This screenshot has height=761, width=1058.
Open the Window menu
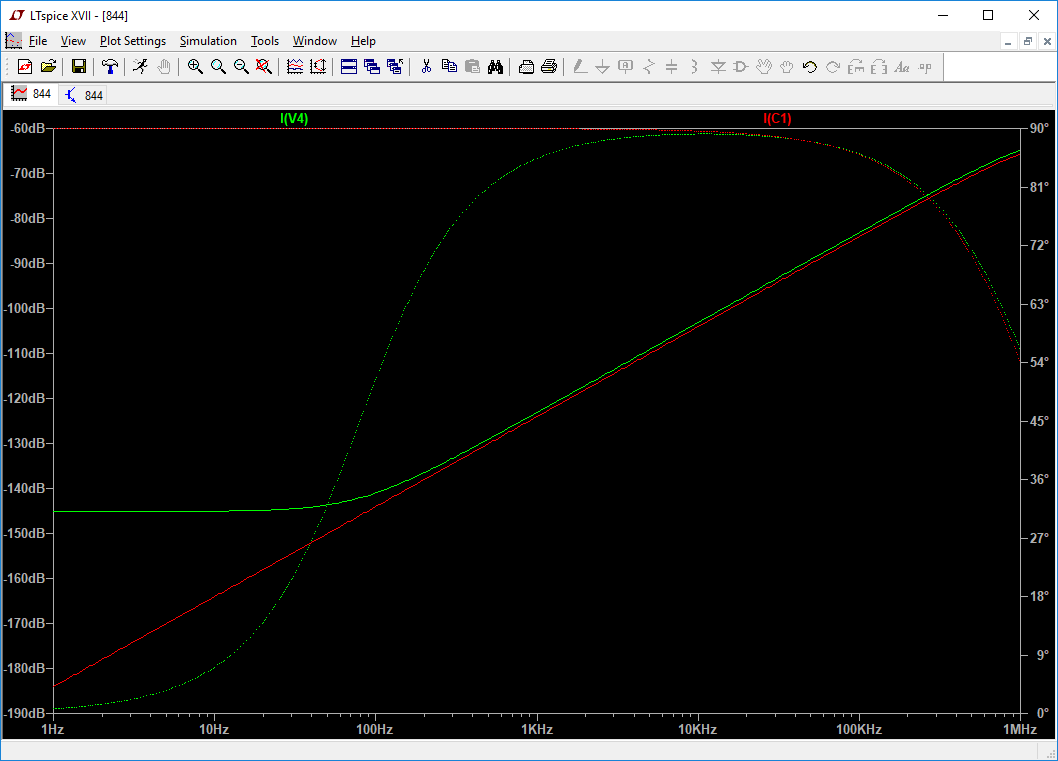coord(314,41)
